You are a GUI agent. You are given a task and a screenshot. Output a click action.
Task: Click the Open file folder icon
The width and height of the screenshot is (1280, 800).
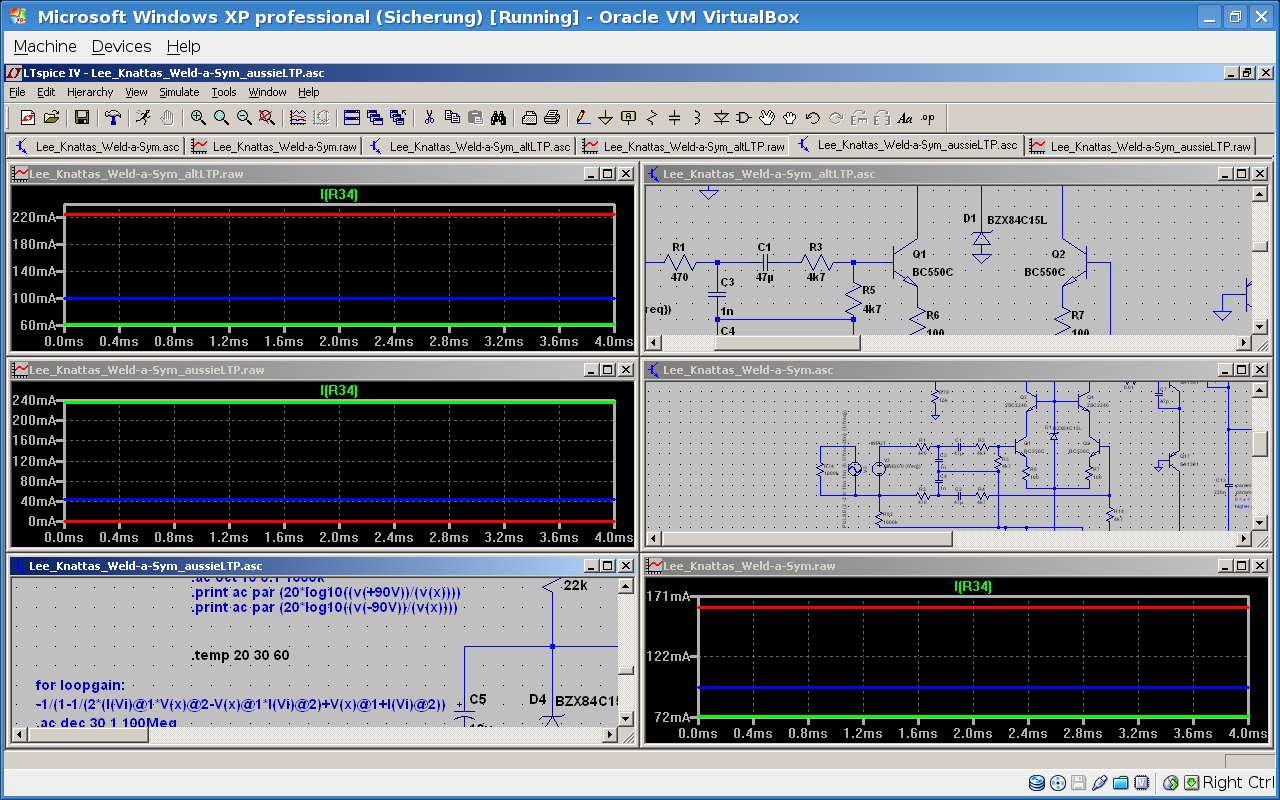(x=52, y=117)
